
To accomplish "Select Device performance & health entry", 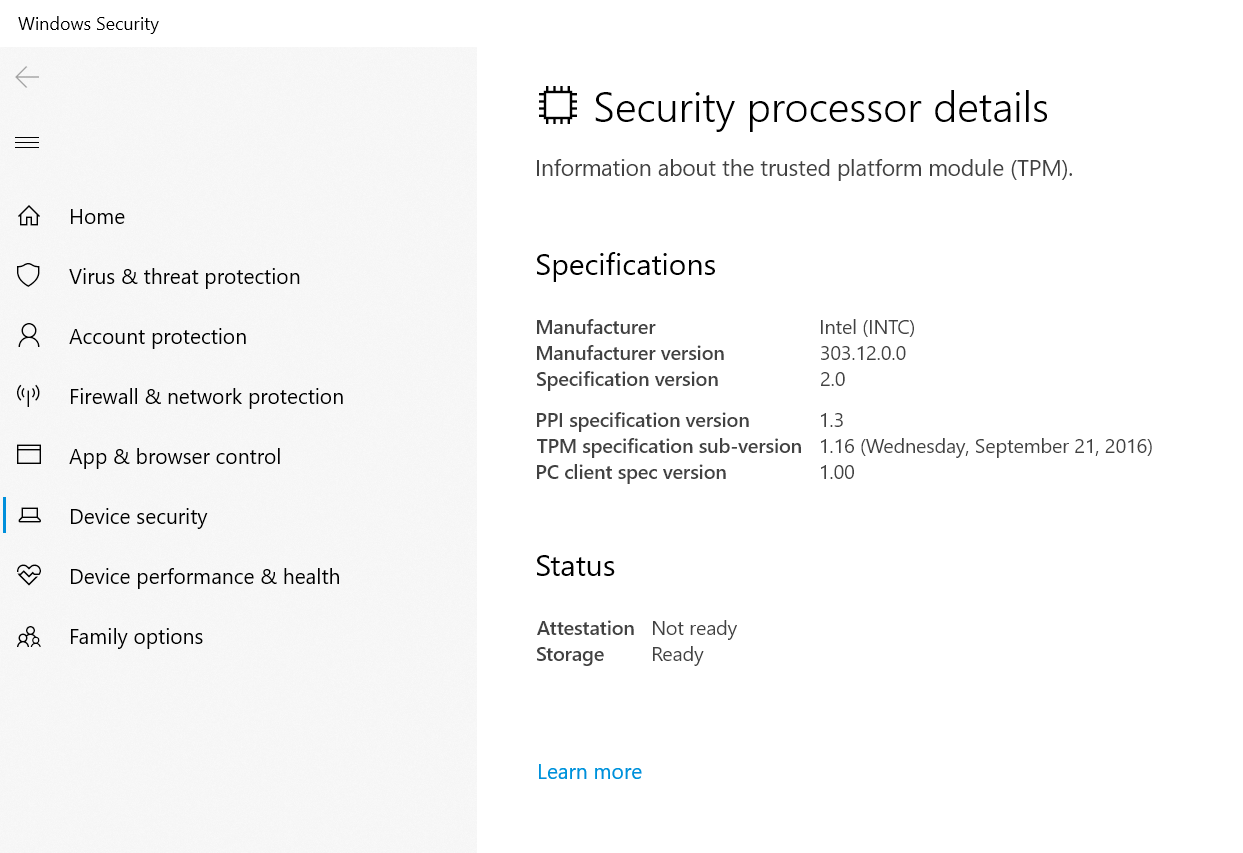I will coord(204,576).
